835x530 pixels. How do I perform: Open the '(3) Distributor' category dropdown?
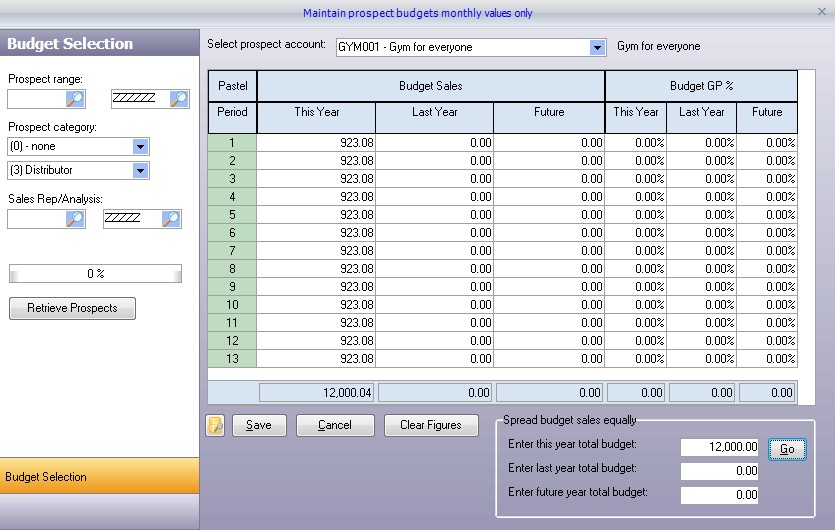[x=140, y=170]
